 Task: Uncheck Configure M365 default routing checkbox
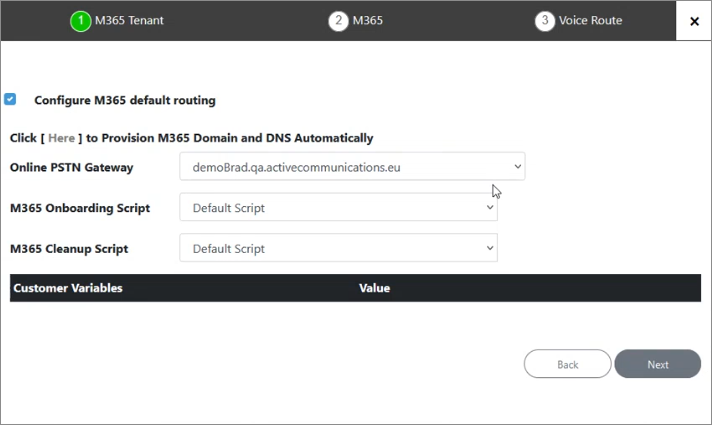point(10,99)
